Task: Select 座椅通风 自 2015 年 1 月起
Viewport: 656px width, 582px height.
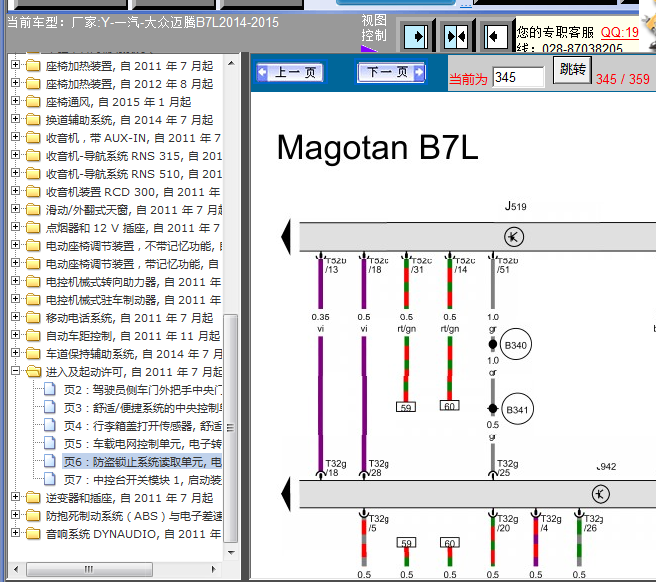Action: click(x=118, y=102)
